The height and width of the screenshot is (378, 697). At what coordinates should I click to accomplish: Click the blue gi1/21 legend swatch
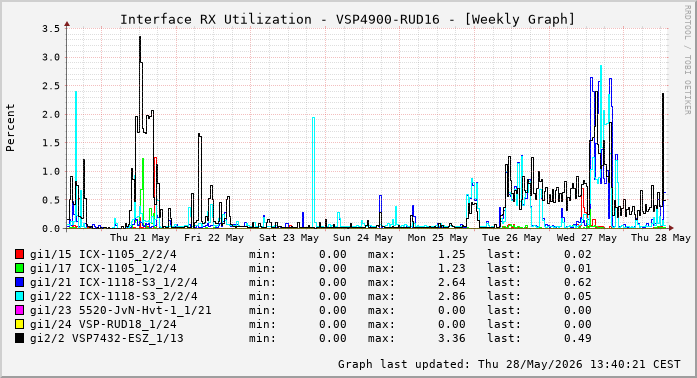pyautogui.click(x=19, y=282)
